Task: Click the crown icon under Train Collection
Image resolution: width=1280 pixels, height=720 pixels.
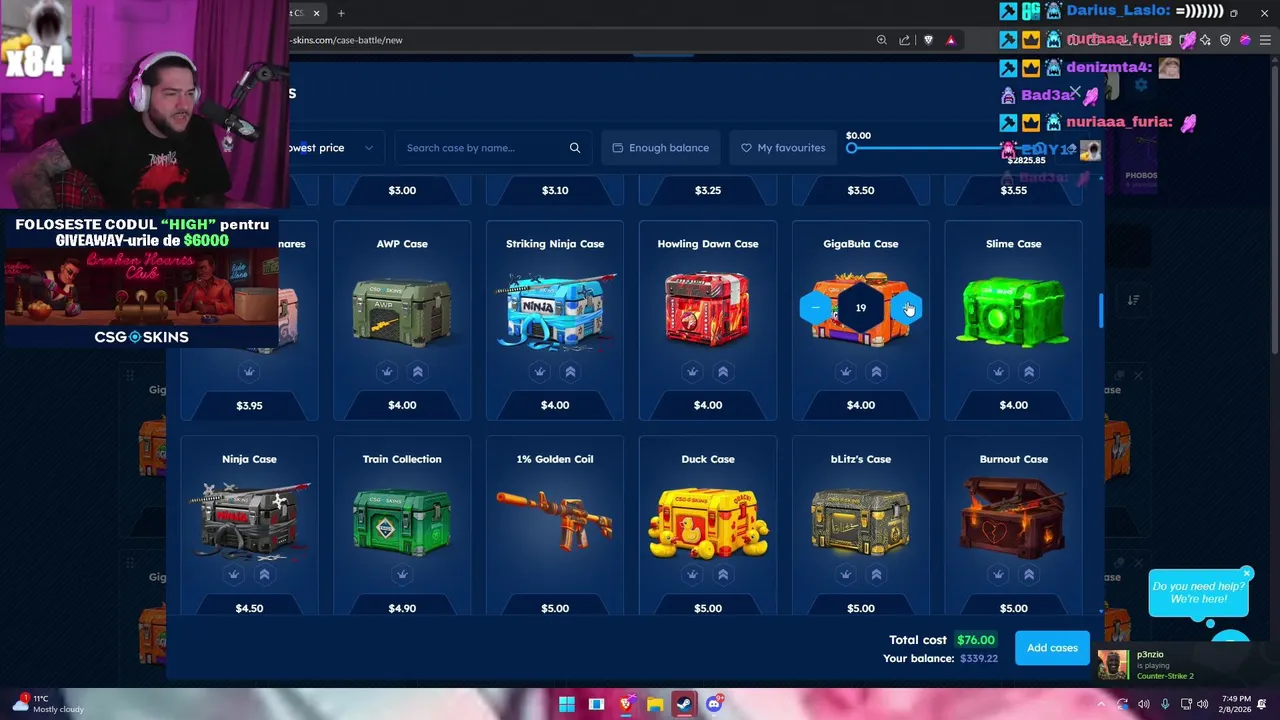Action: pos(402,575)
